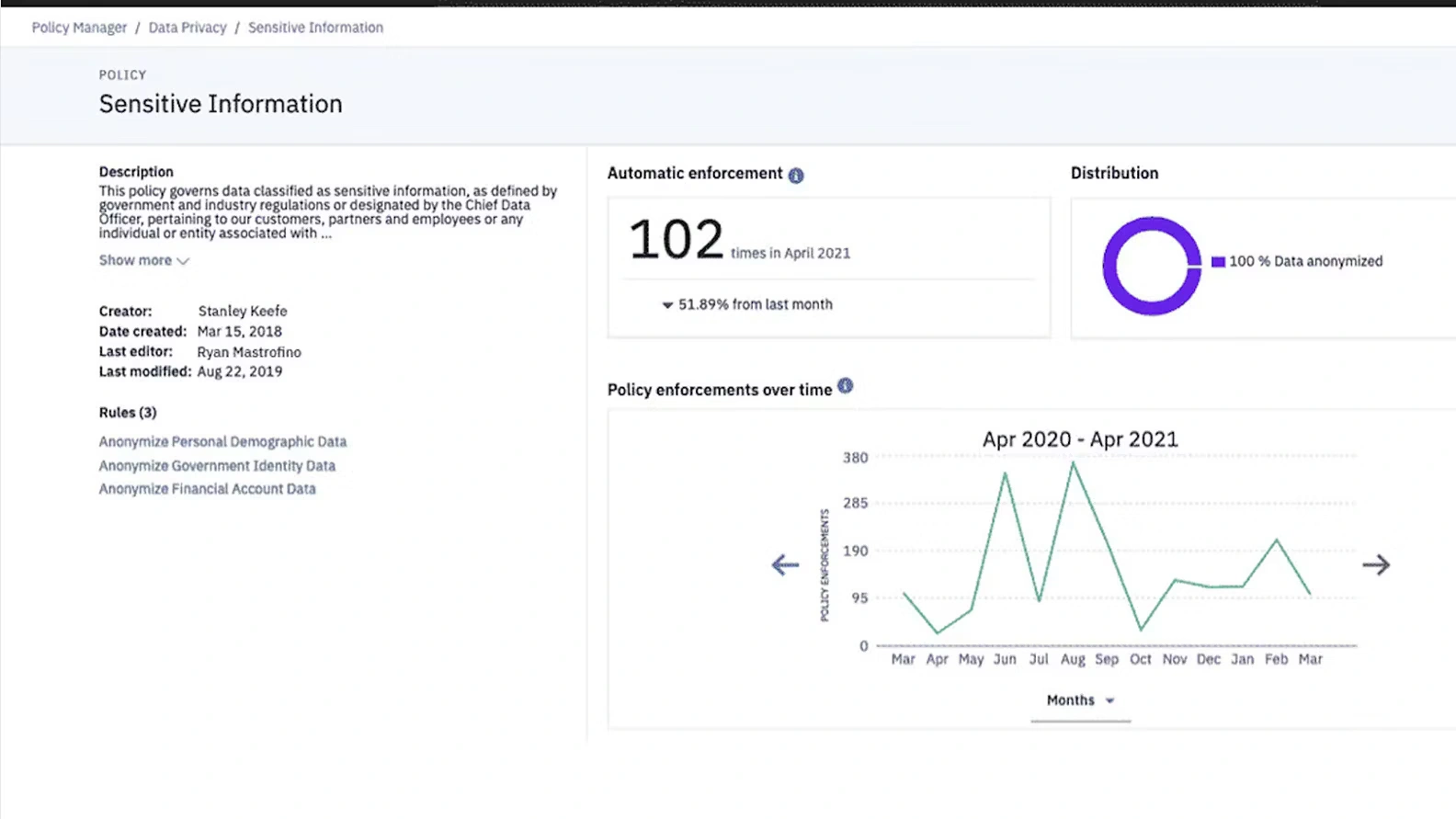Open Anonymize Personal Demographic Data rule
This screenshot has width=1456, height=819.
(x=222, y=441)
